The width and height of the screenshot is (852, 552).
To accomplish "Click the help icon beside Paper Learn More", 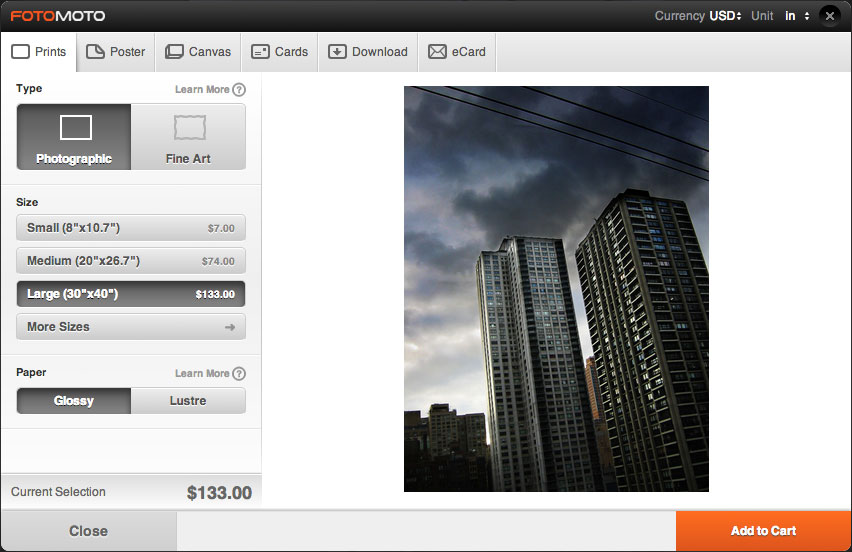I will [x=239, y=374].
